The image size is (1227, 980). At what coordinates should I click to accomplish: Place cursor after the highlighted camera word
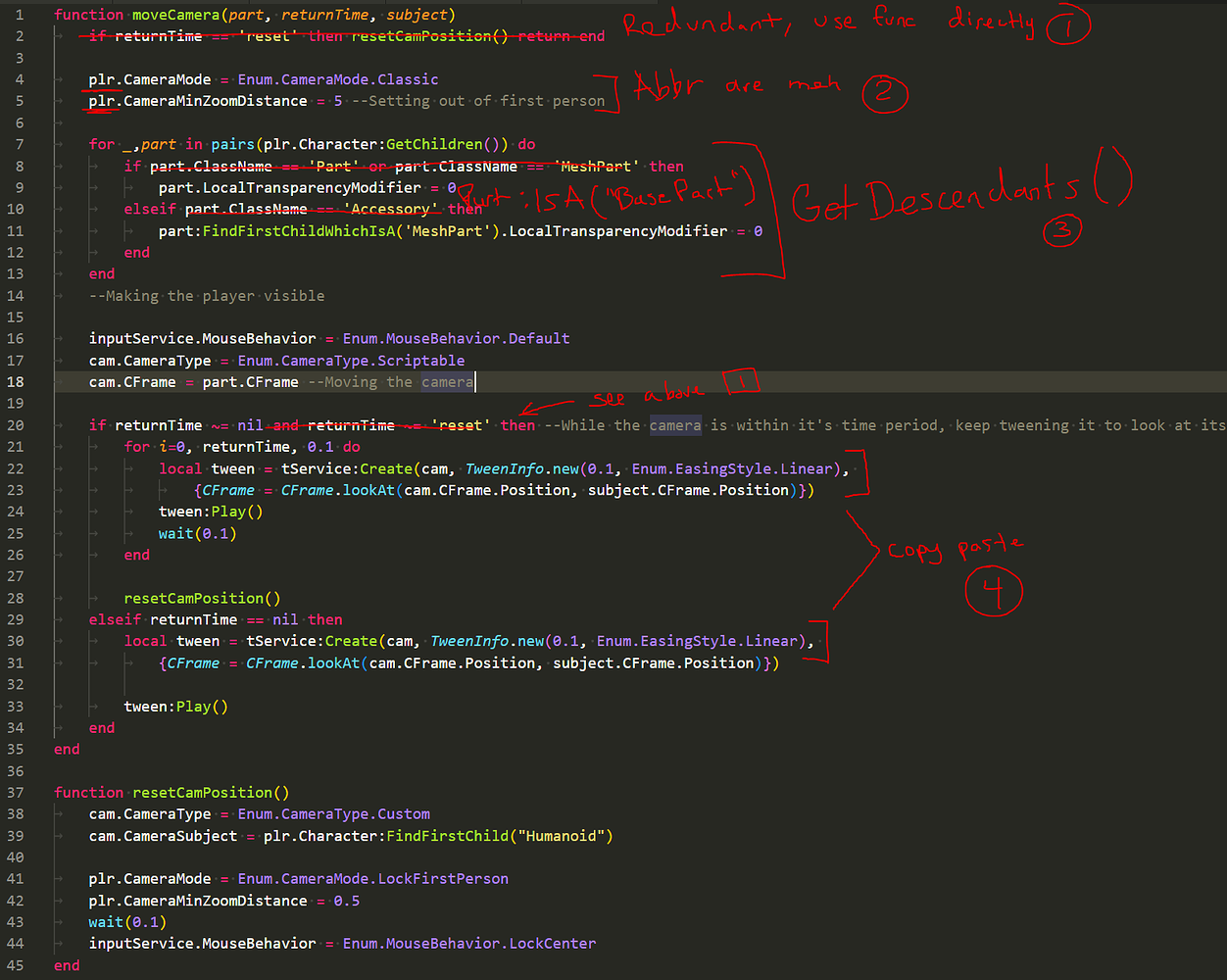pos(474,381)
